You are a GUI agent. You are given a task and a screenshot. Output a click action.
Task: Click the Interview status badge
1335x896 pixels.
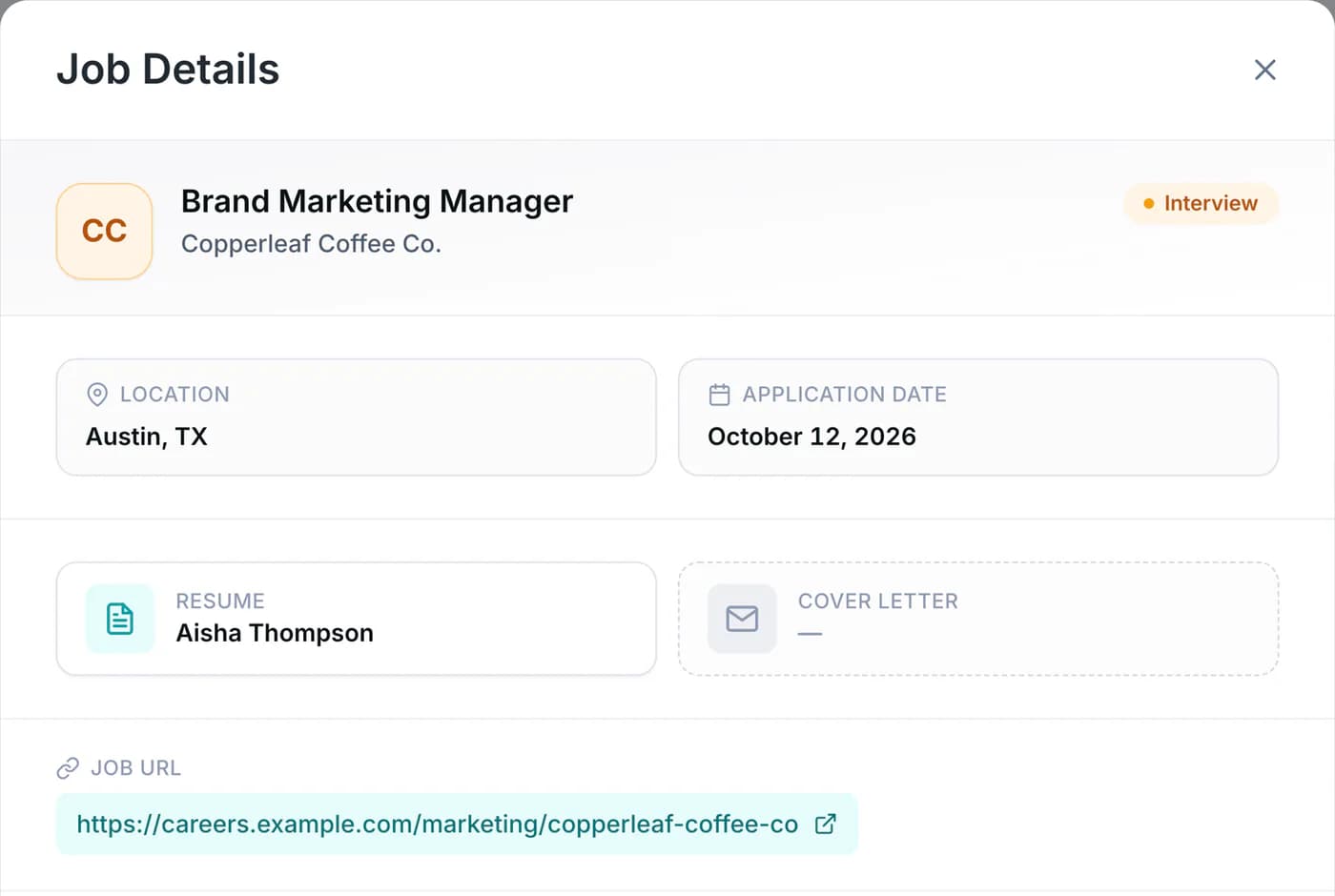1201,203
